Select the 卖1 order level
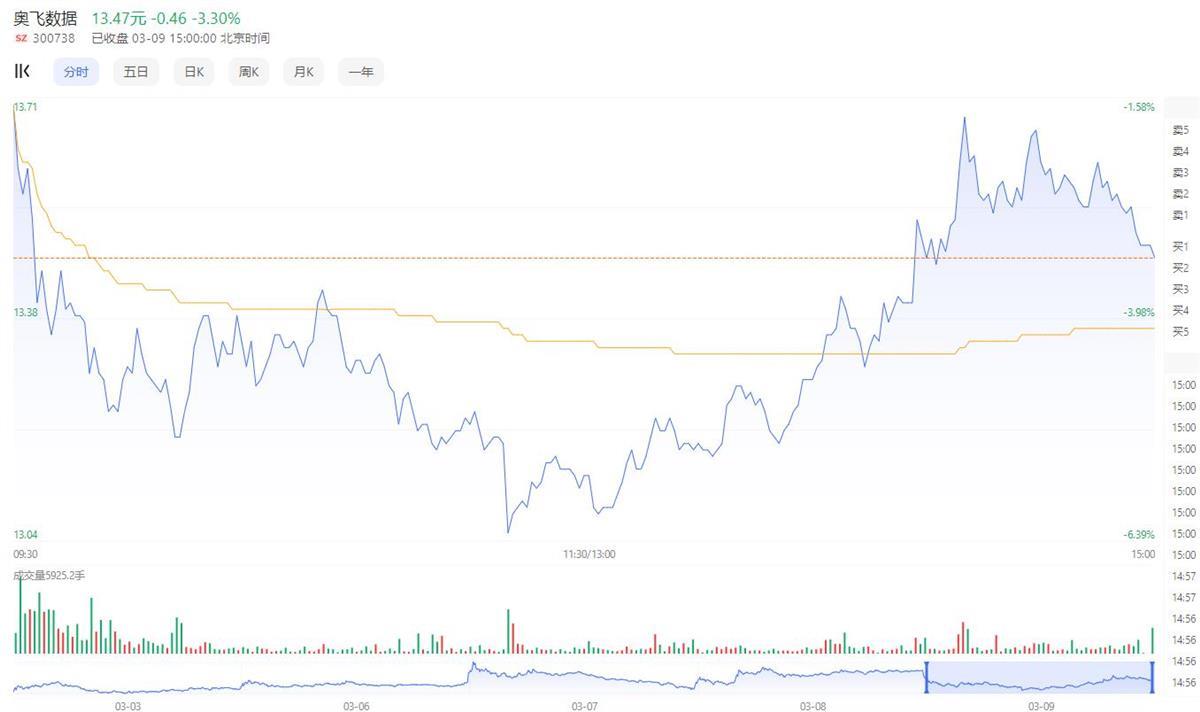The width and height of the screenshot is (1200, 712). tap(1180, 215)
